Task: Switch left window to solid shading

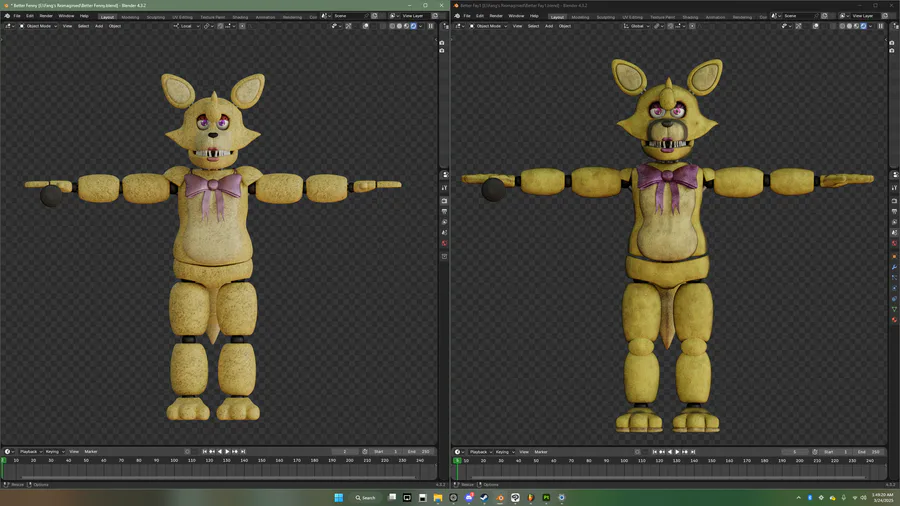Action: tap(399, 26)
